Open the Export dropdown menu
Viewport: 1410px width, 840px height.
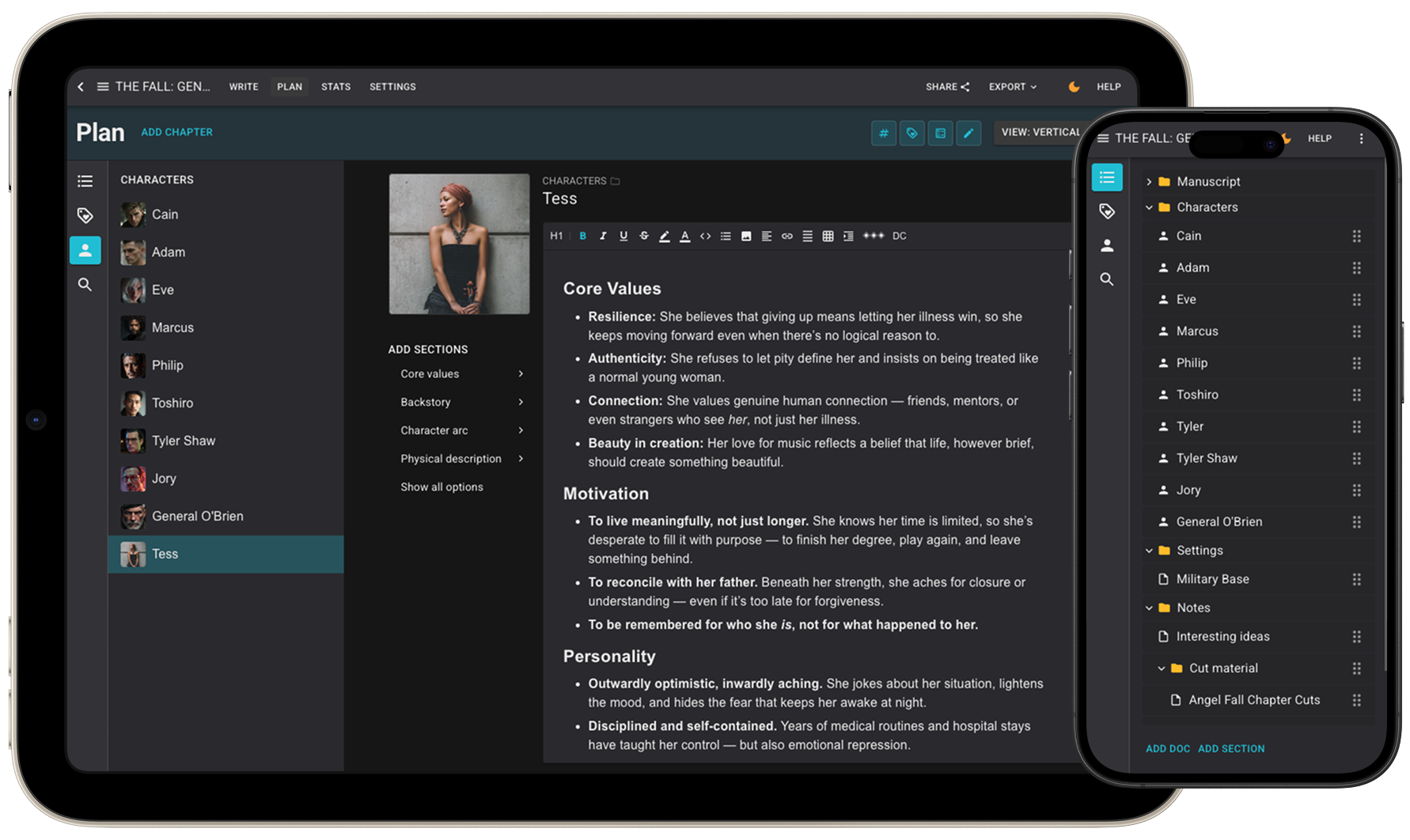[x=1012, y=87]
